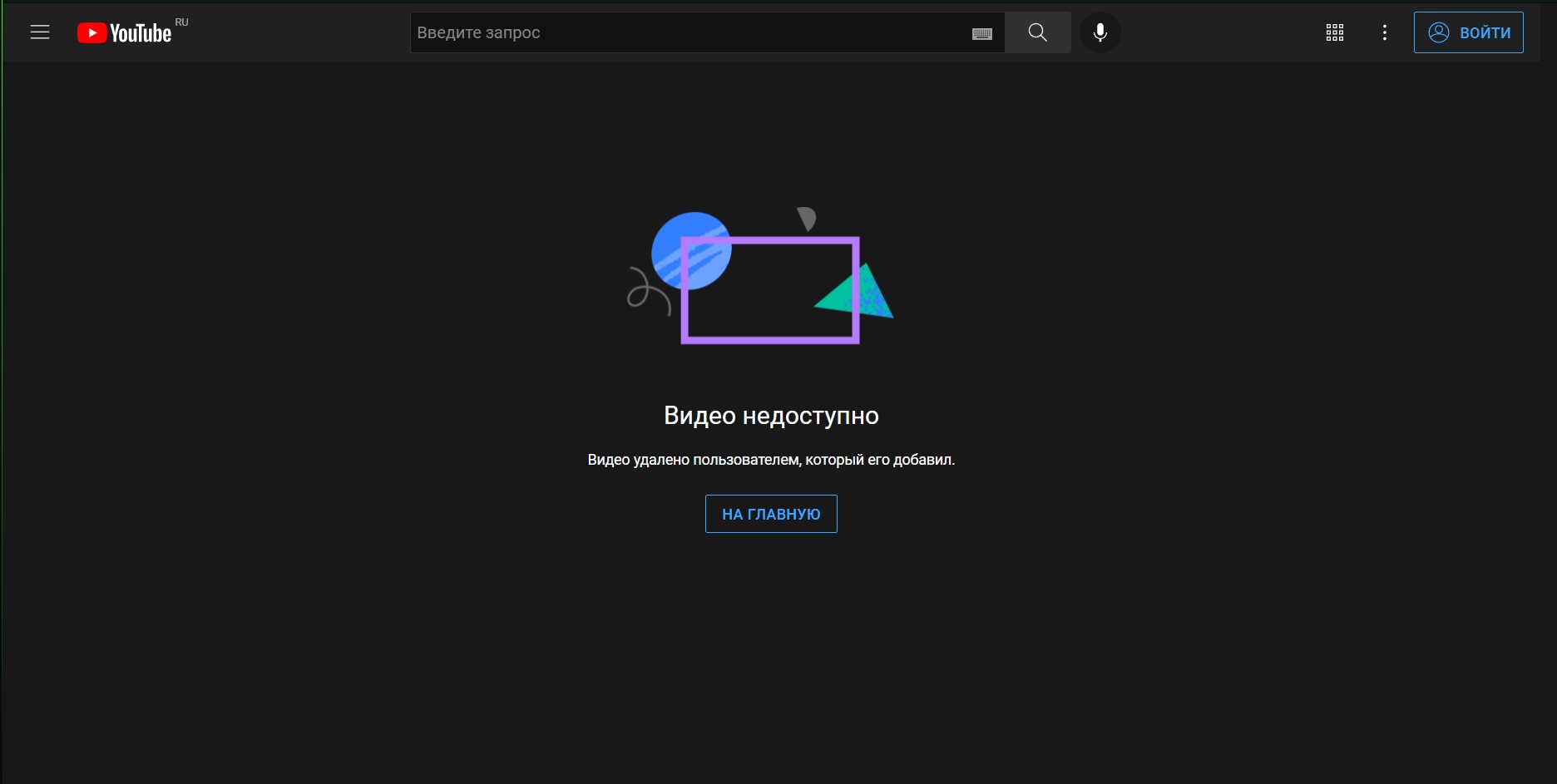Start voice search with microphone icon
The image size is (1557, 784).
coord(1100,32)
